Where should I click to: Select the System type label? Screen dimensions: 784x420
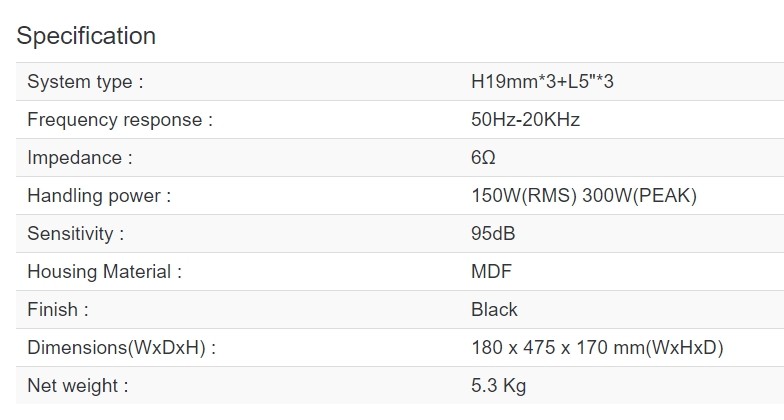pos(85,82)
